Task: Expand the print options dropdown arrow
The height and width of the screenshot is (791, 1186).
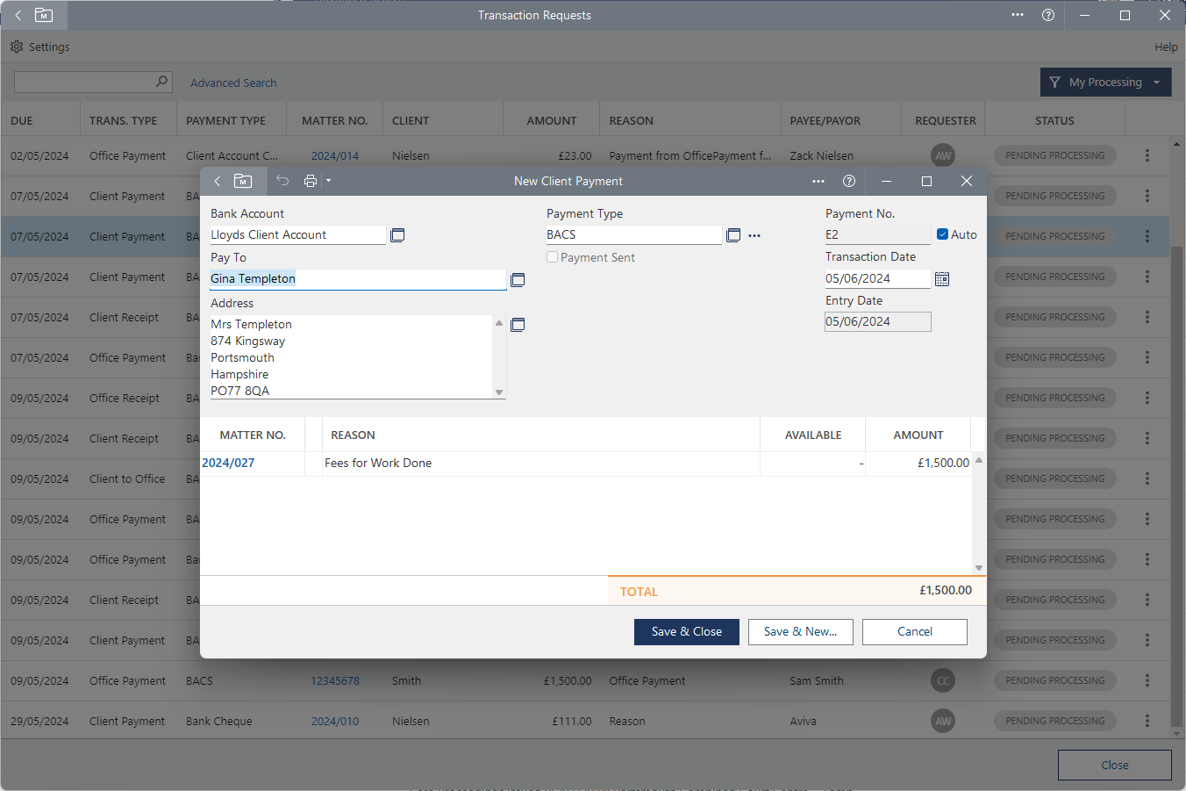Action: (x=328, y=181)
